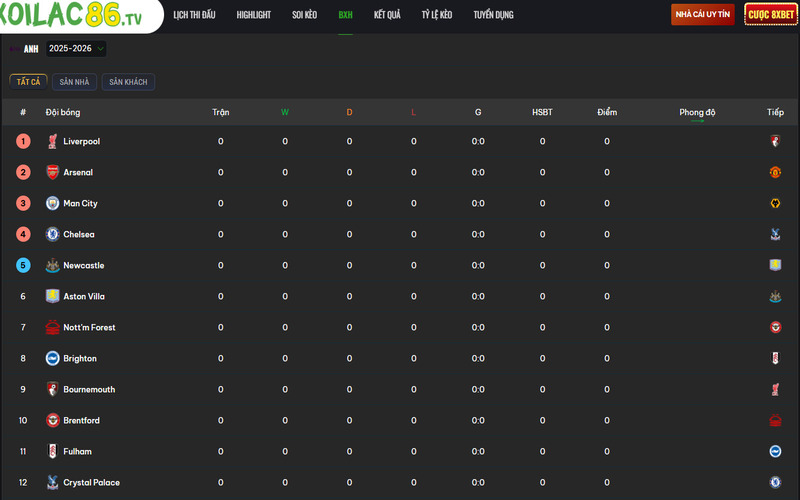Open the Kết quả menu item
This screenshot has height=500, width=800.
[387, 15]
